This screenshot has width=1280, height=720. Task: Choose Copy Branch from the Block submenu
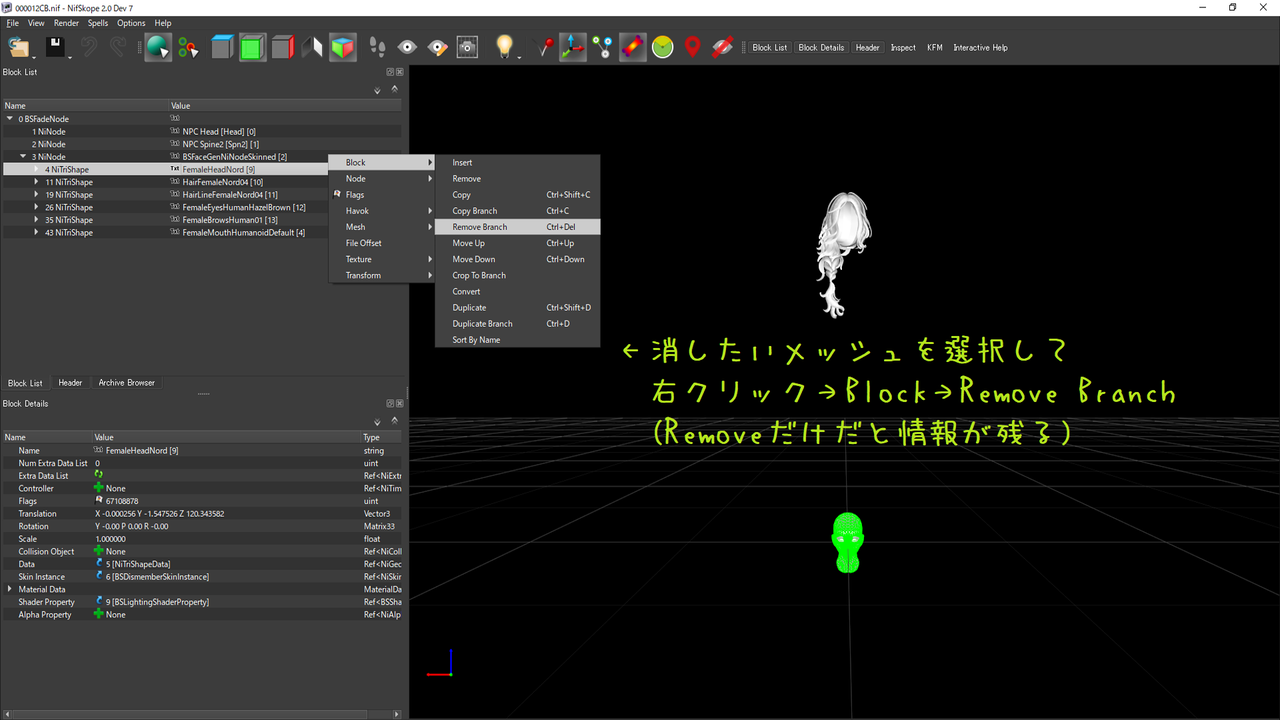pyautogui.click(x=518, y=211)
